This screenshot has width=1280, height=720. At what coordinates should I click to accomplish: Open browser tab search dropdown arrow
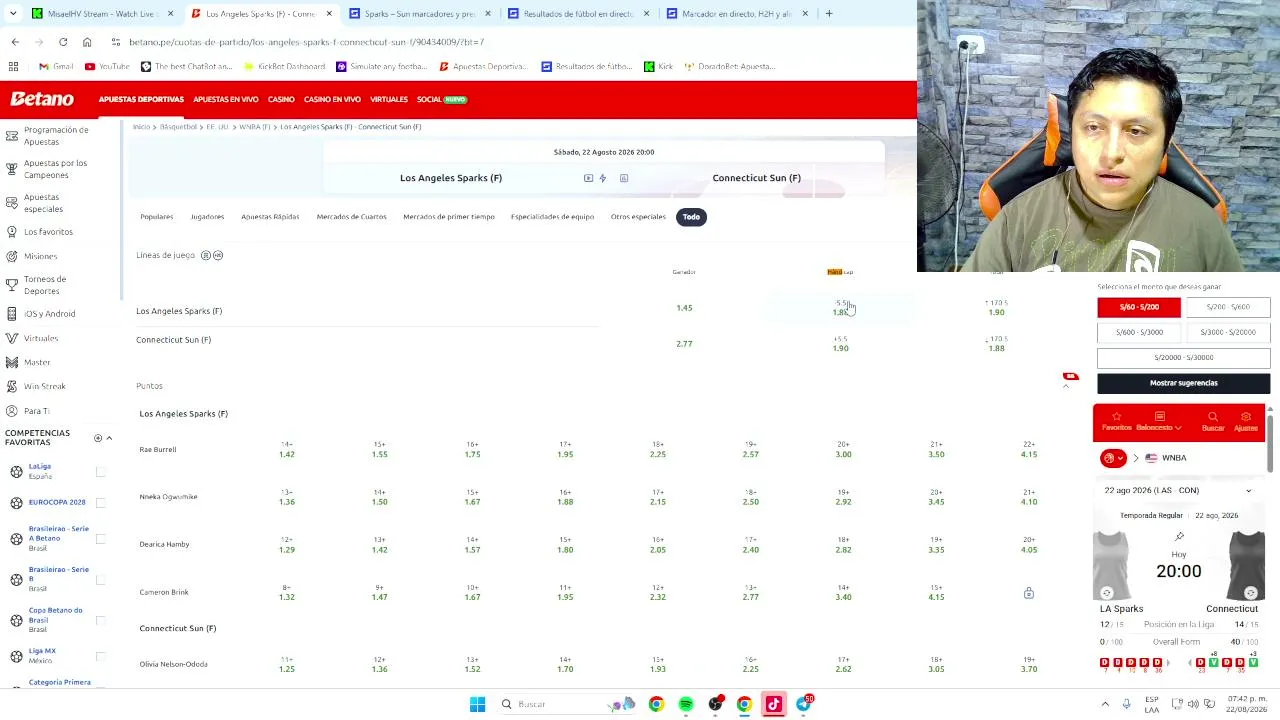tap(13, 14)
